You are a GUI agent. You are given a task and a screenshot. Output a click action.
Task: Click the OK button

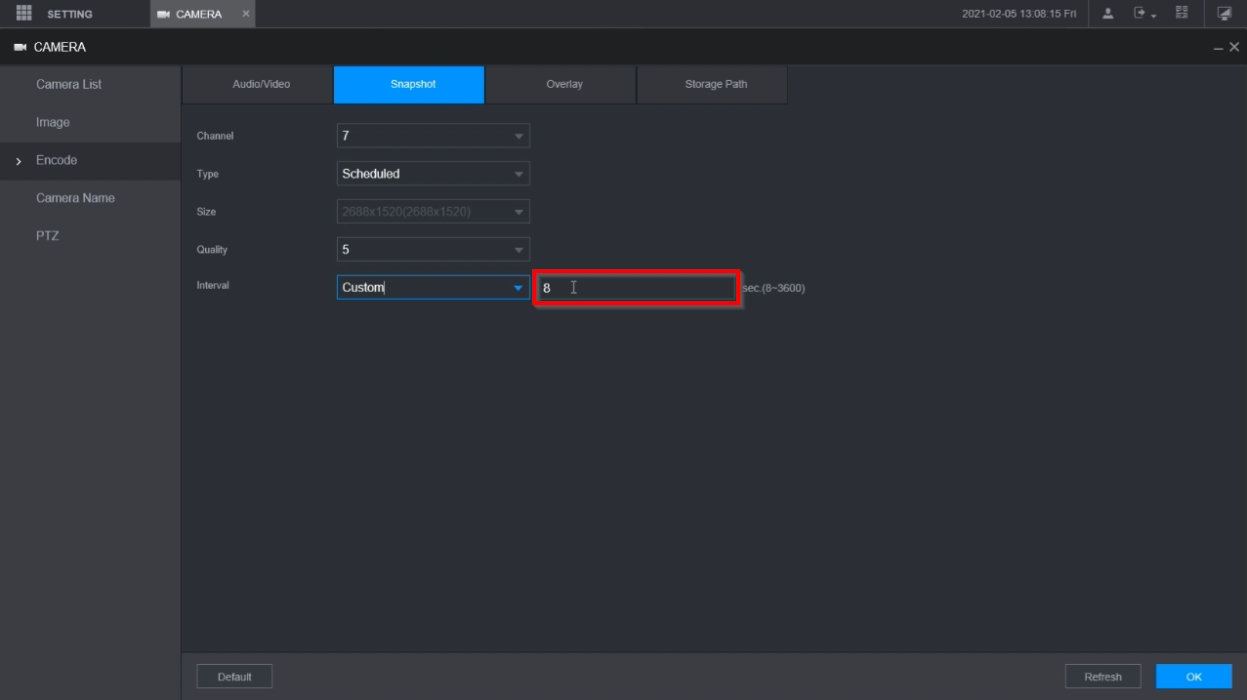(x=1194, y=677)
